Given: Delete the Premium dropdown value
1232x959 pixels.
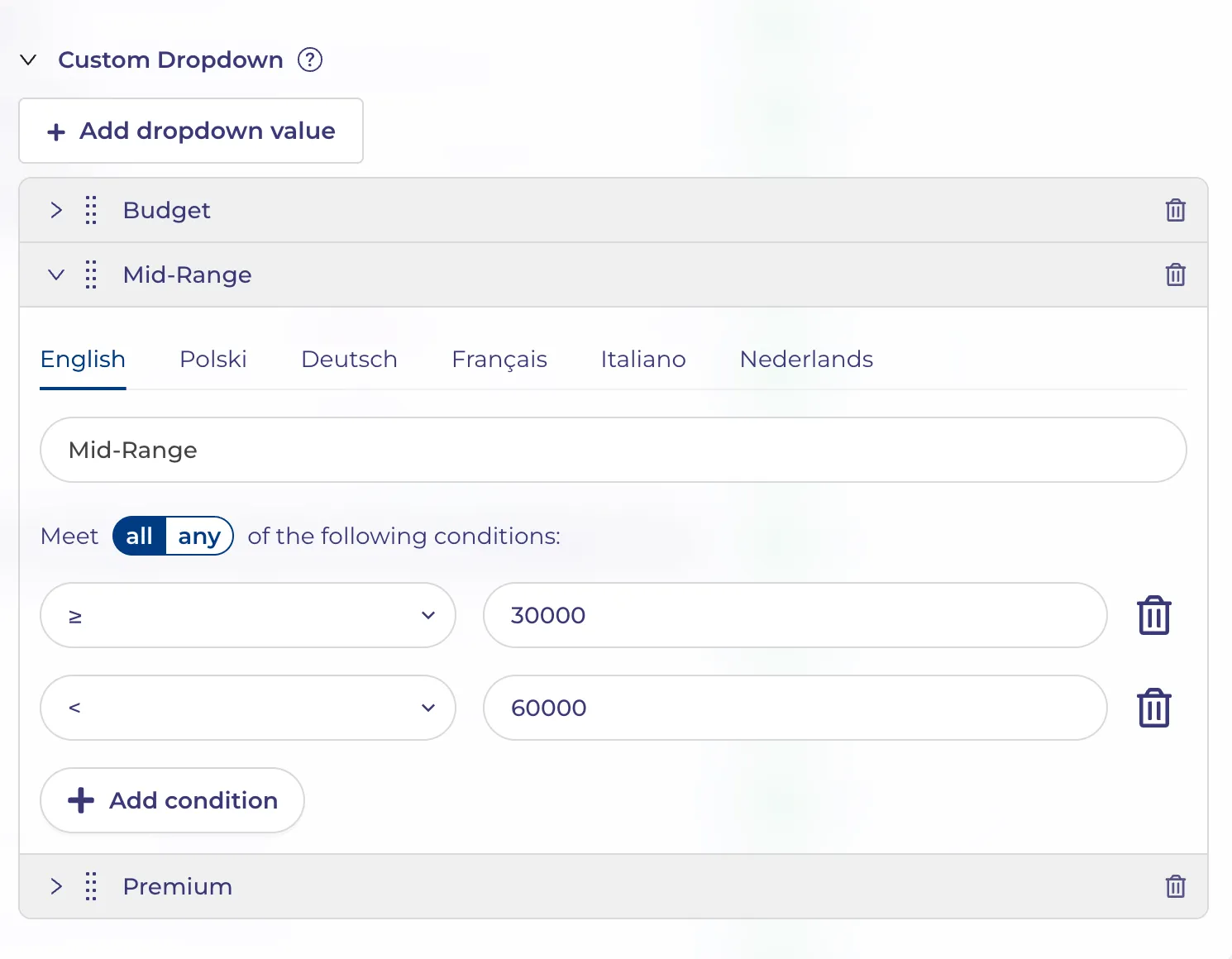Looking at the screenshot, I should tap(1175, 886).
